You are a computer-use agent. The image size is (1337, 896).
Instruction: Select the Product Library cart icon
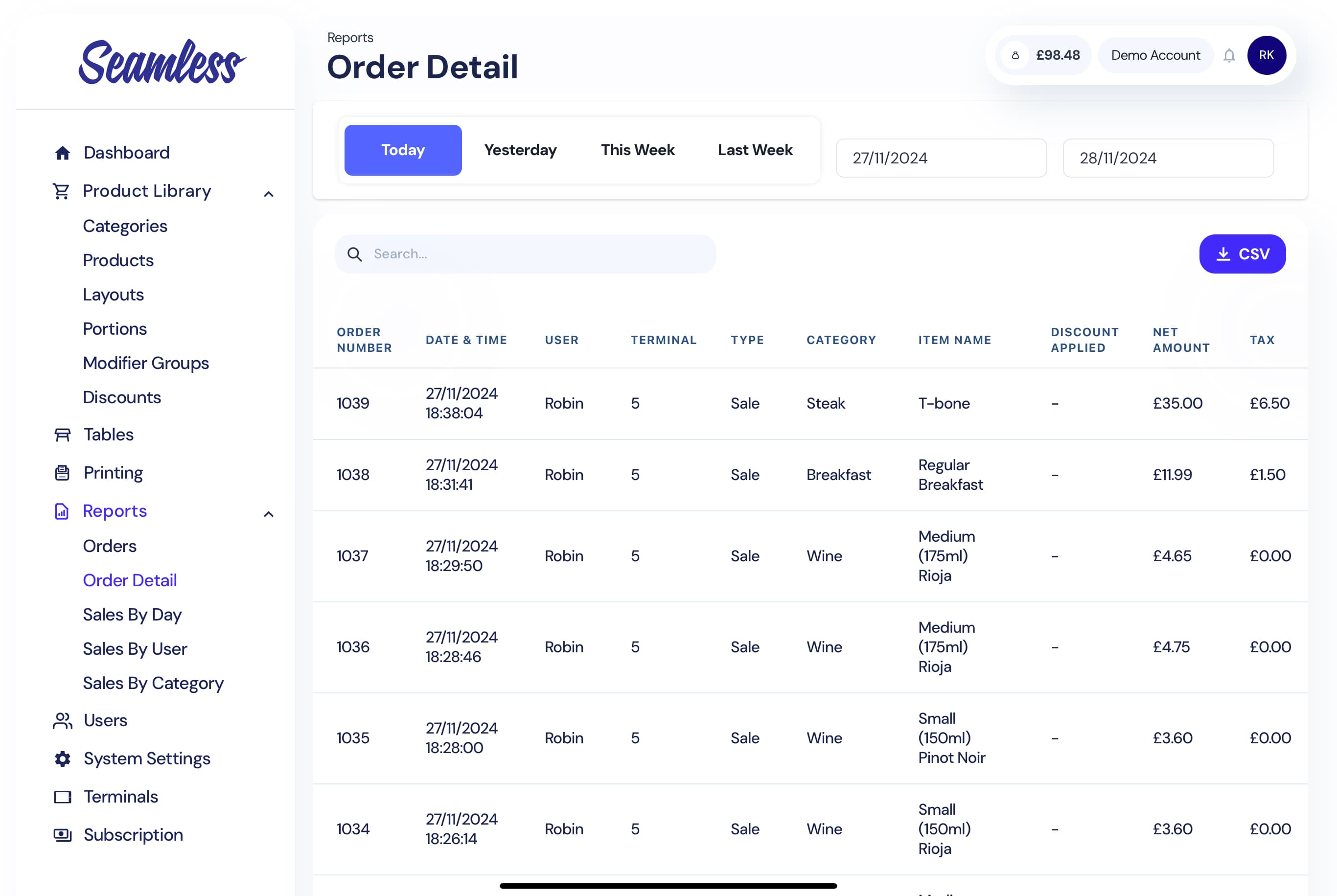pos(62,191)
